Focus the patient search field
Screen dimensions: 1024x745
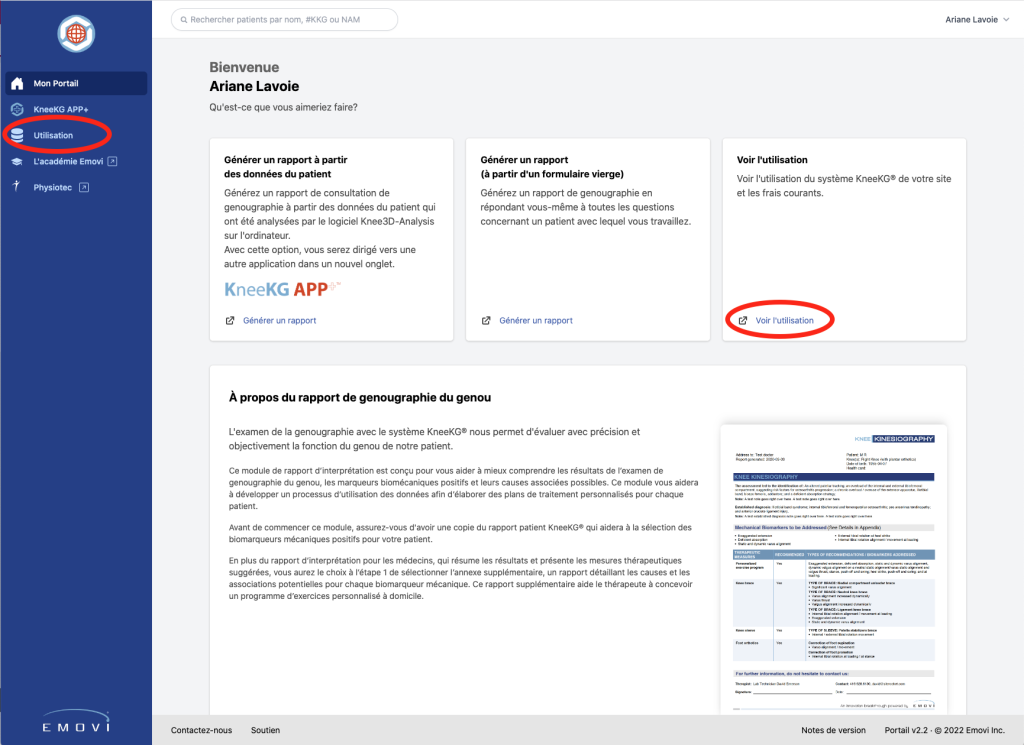(x=284, y=20)
